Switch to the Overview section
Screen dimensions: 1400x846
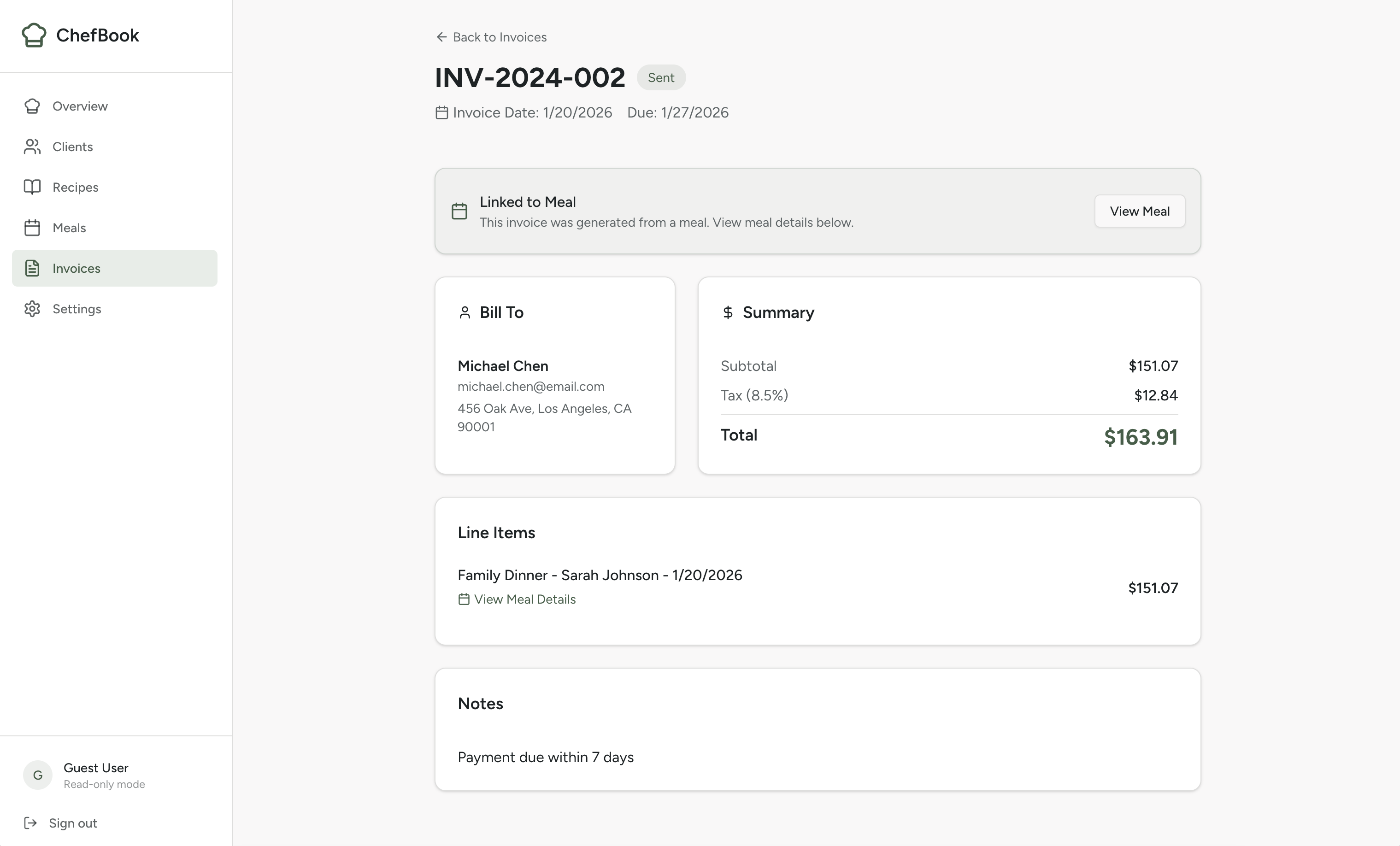80,106
